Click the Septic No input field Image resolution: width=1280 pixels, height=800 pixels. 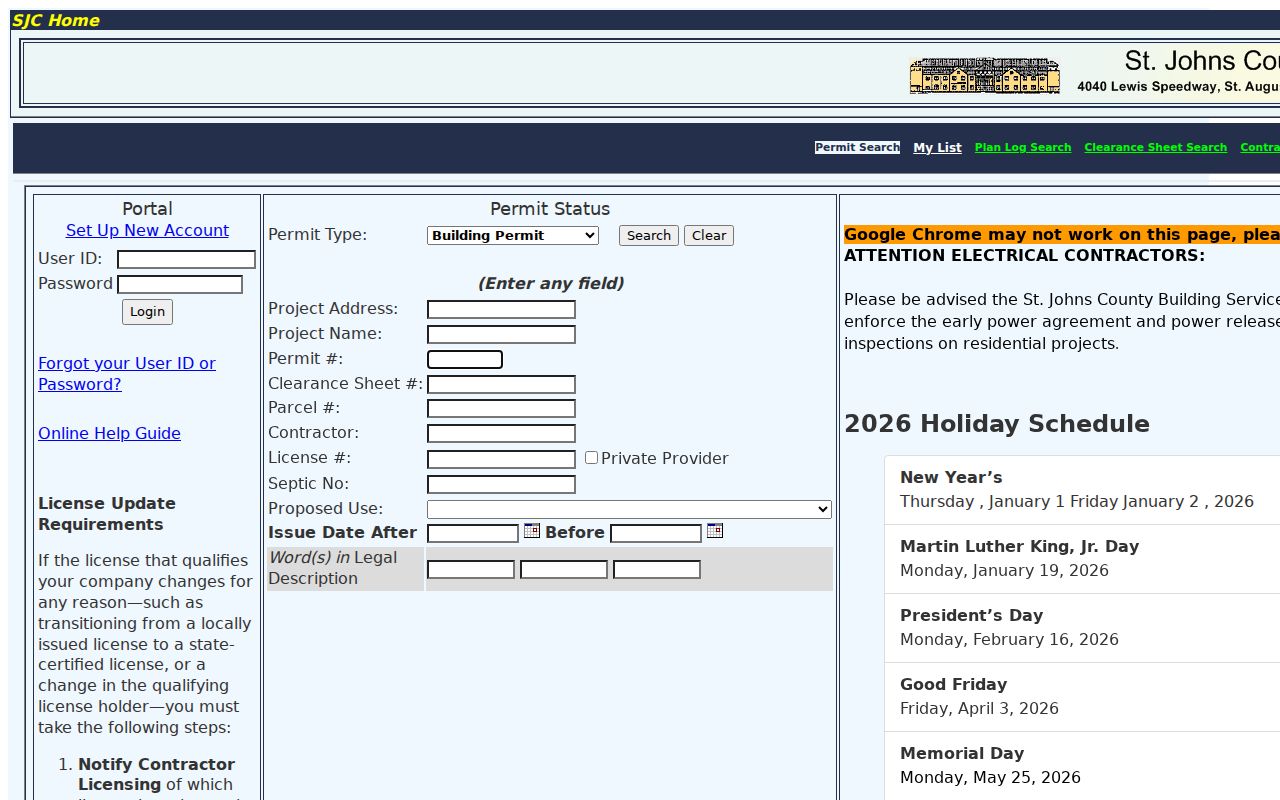pyautogui.click(x=501, y=484)
